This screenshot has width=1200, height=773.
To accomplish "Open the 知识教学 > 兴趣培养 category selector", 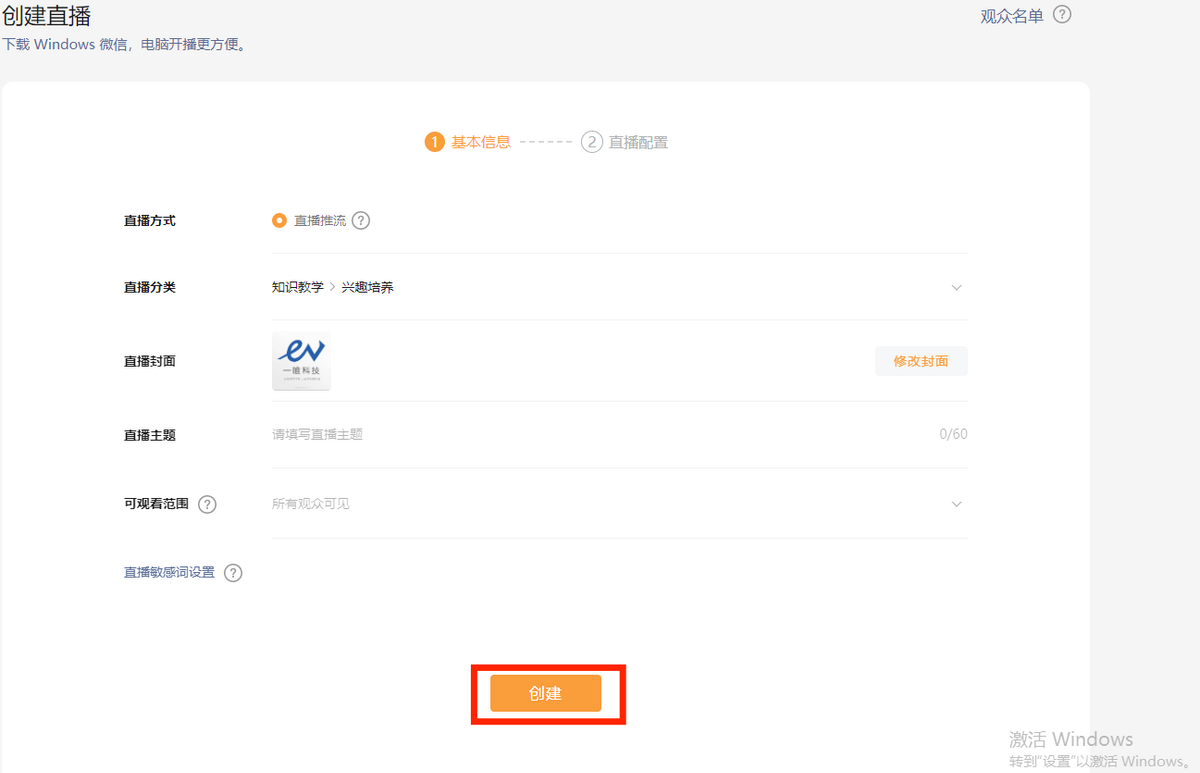I will pos(333,288).
